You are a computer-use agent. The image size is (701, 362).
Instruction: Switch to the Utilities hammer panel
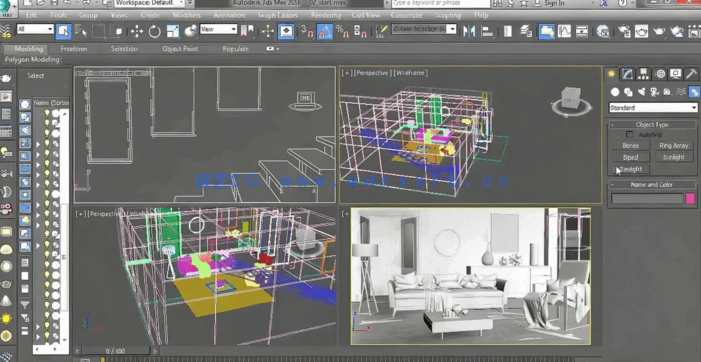click(691, 74)
